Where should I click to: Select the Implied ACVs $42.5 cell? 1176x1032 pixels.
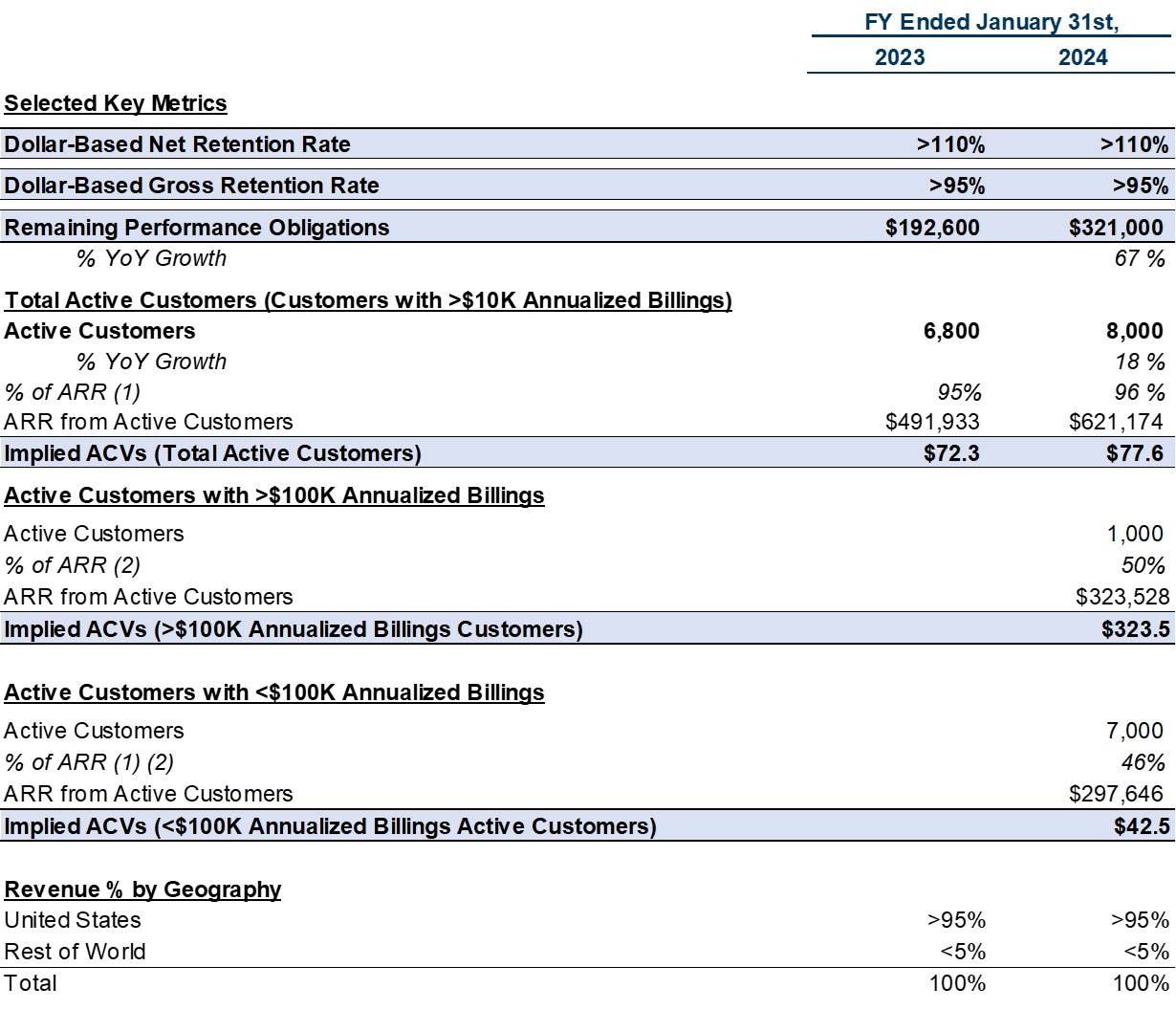1142,826
